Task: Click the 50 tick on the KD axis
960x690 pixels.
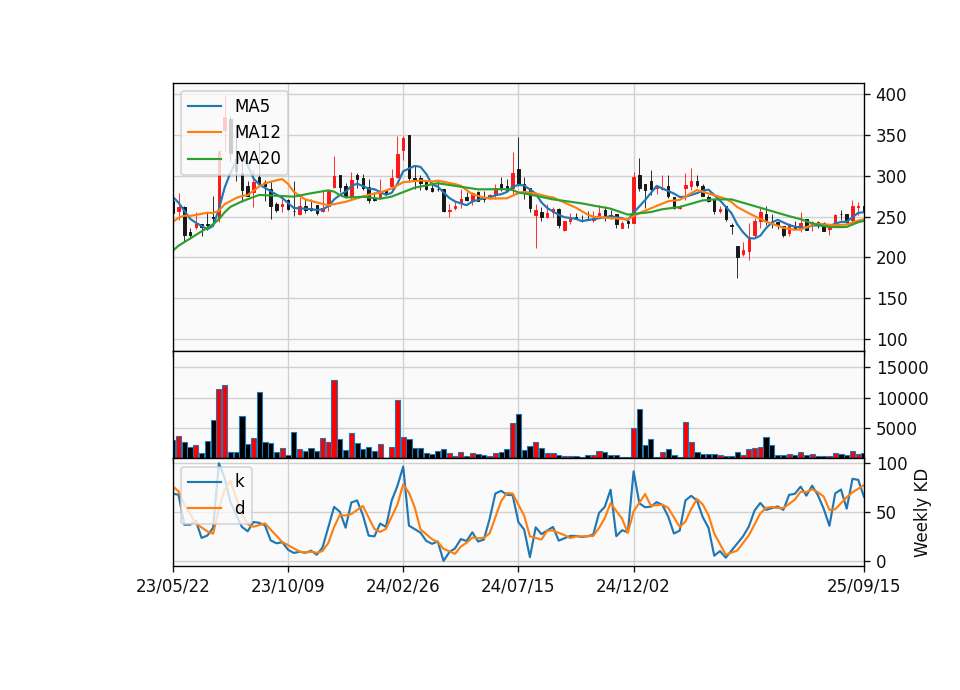Action: tap(886, 513)
